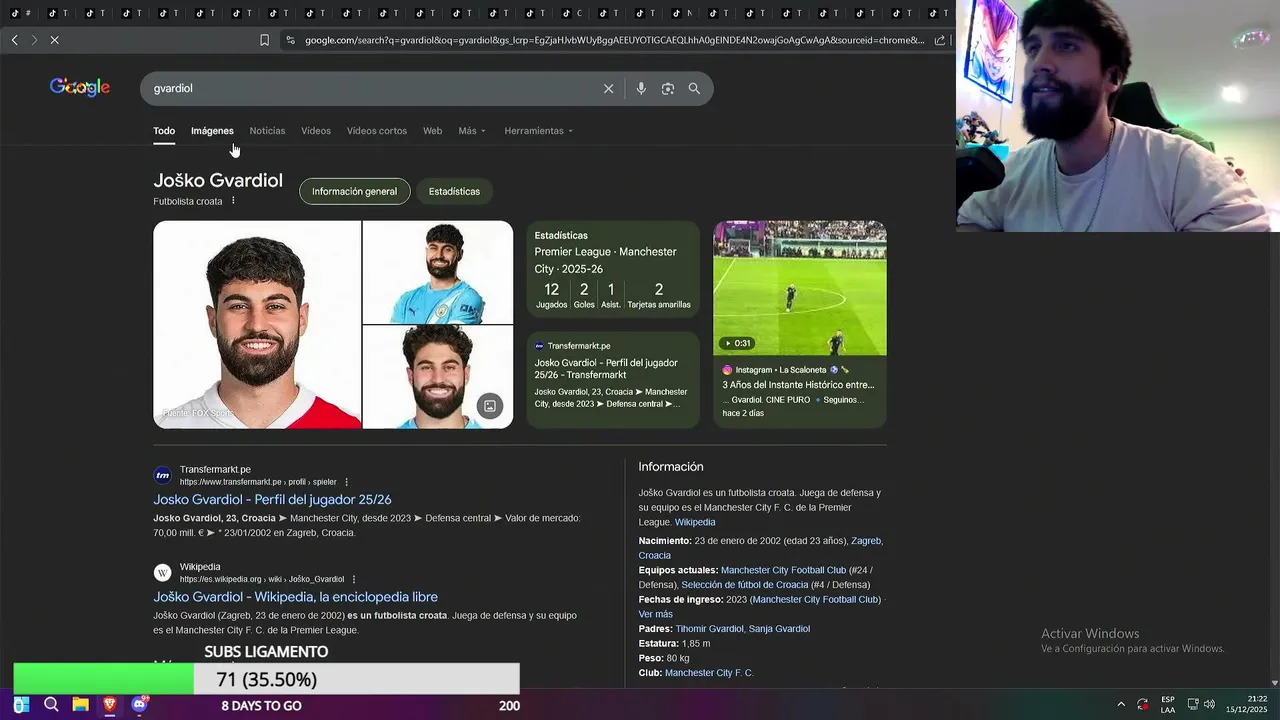Open the Joško Gvardiol Wikipedia result title
Viewport: 1280px width, 720px height.
[x=295, y=597]
